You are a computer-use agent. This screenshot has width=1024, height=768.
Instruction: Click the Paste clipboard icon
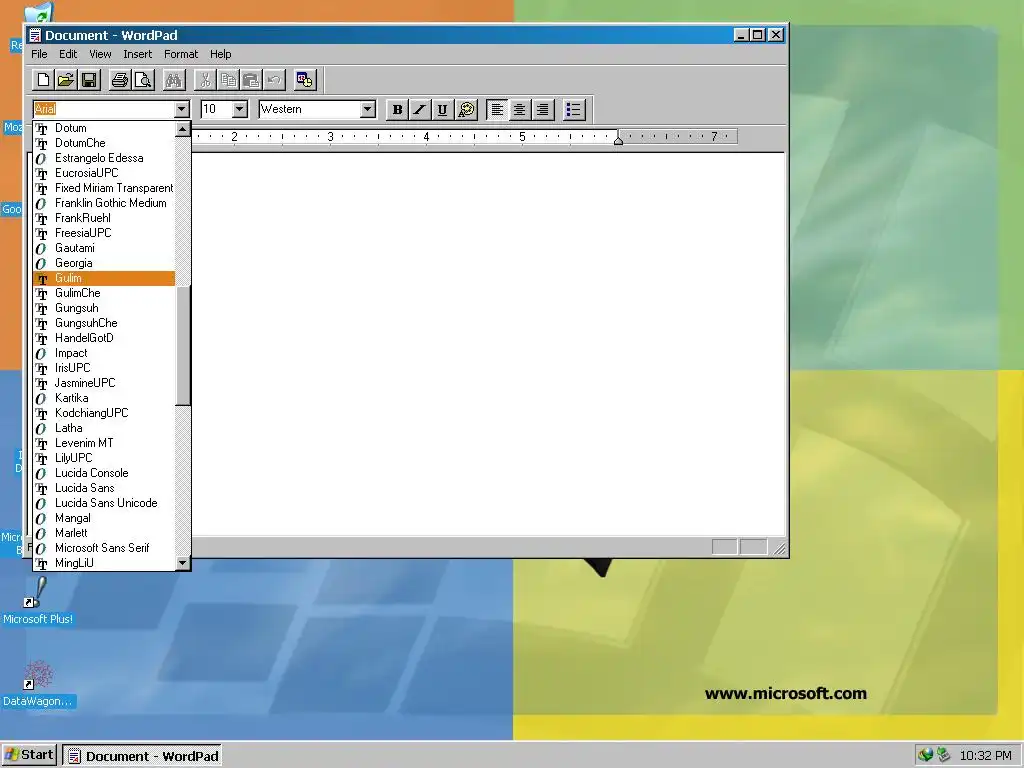[x=251, y=80]
